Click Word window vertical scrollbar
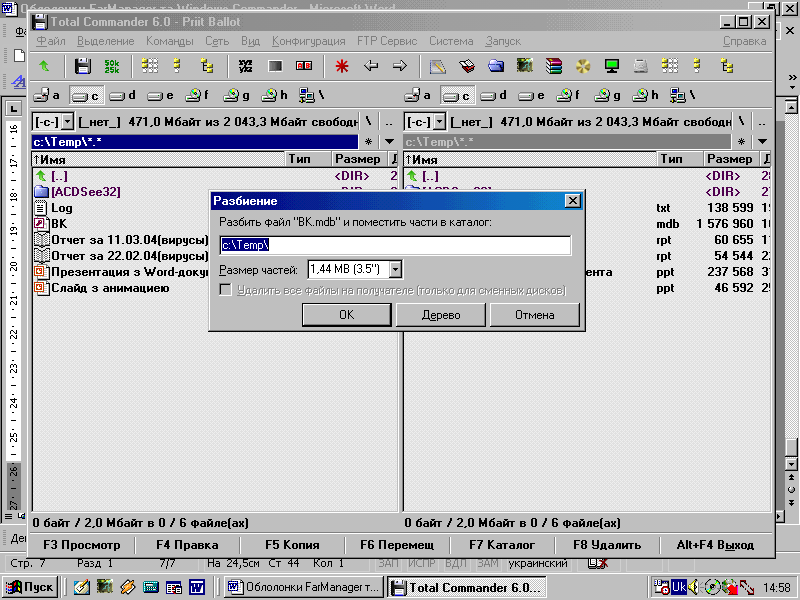This screenshot has width=800, height=600. pyautogui.click(x=791, y=286)
